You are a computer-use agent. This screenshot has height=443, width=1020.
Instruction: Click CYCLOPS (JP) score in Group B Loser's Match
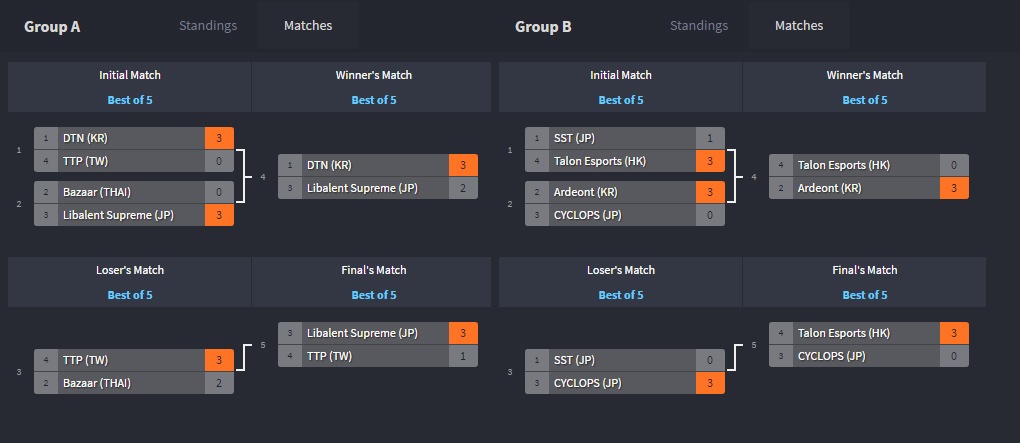tap(710, 383)
